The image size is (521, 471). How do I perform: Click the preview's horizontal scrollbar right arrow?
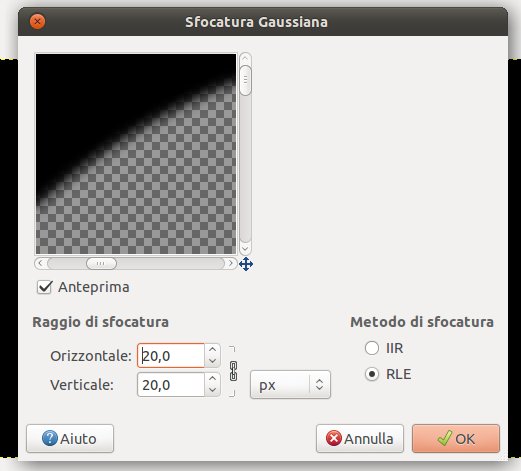pyautogui.click(x=231, y=263)
